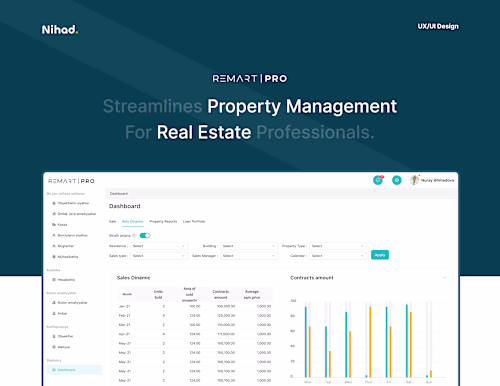Image resolution: width=500 pixels, height=386 pixels.
Task: Click the Əmlak üzrə əməliyyatlar sidebar icon
Action: [54, 214]
